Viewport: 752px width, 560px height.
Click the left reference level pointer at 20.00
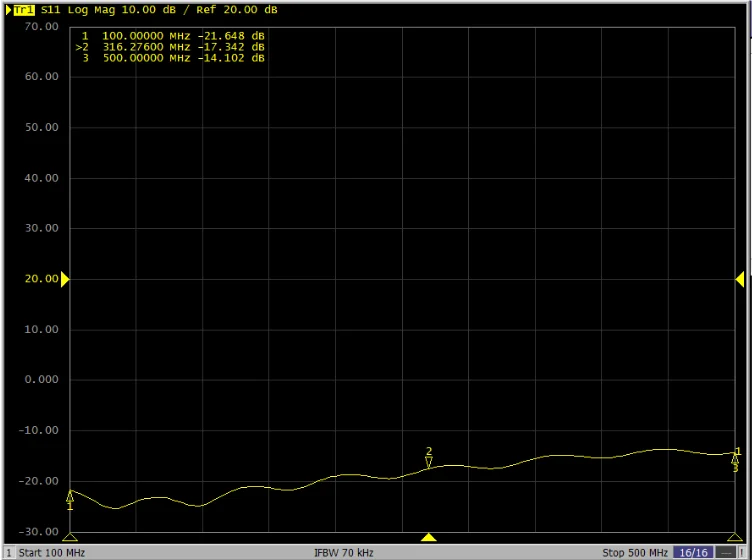[x=65, y=279]
